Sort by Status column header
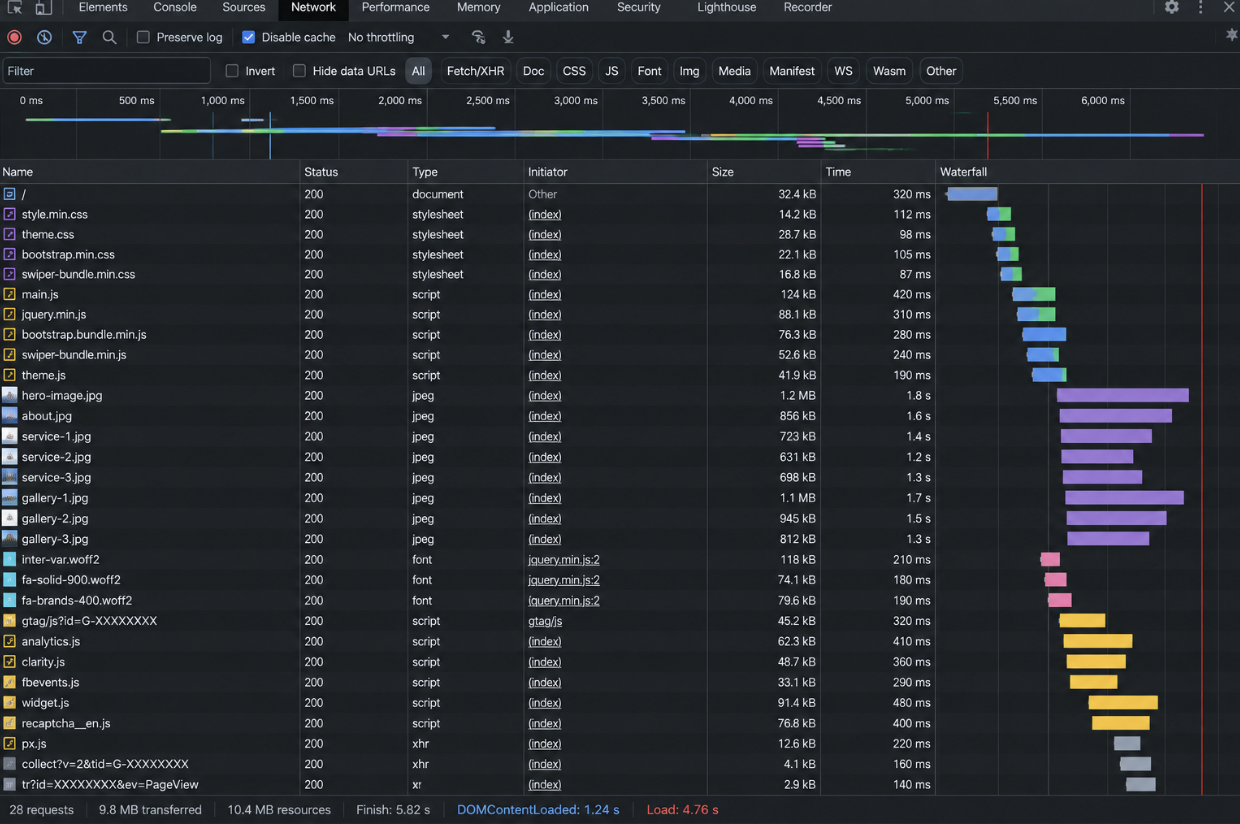This screenshot has width=1240, height=824. click(354, 172)
